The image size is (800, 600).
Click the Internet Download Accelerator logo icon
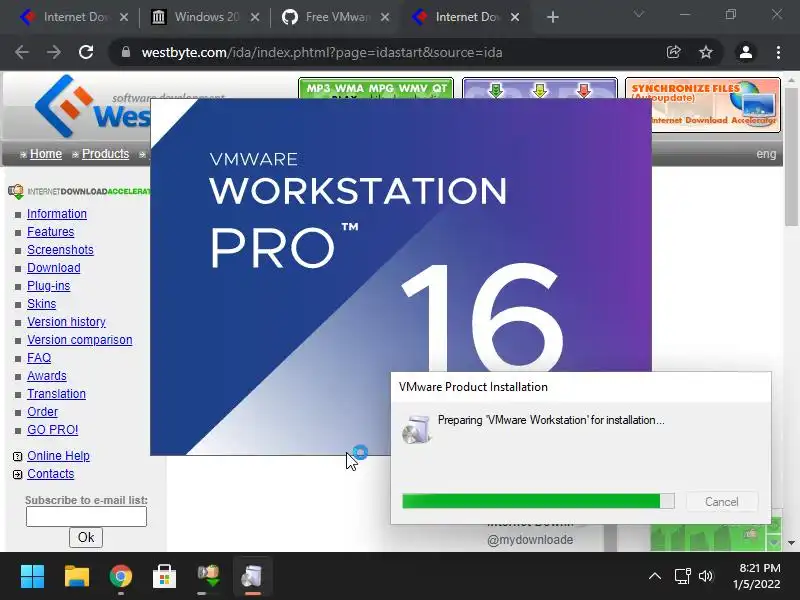tap(16, 191)
